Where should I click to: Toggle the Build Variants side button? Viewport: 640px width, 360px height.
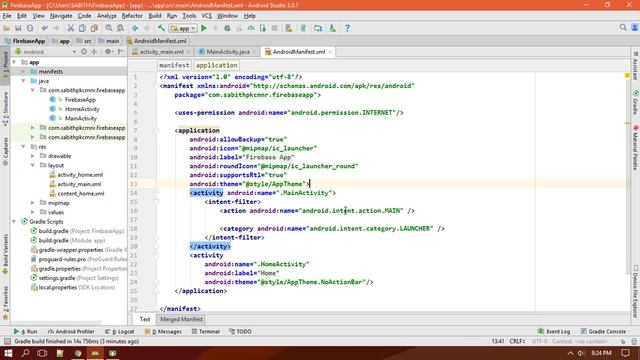coord(5,254)
